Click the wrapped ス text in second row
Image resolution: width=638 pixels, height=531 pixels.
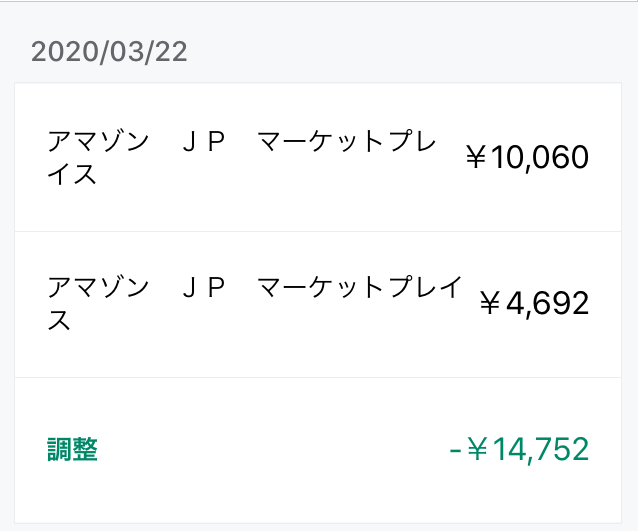[x=59, y=320]
